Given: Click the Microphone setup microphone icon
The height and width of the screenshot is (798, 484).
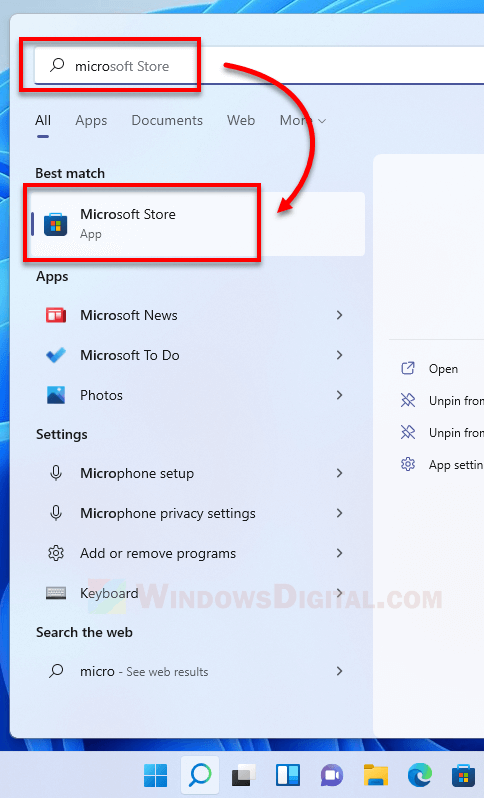Looking at the screenshot, I should coord(56,473).
